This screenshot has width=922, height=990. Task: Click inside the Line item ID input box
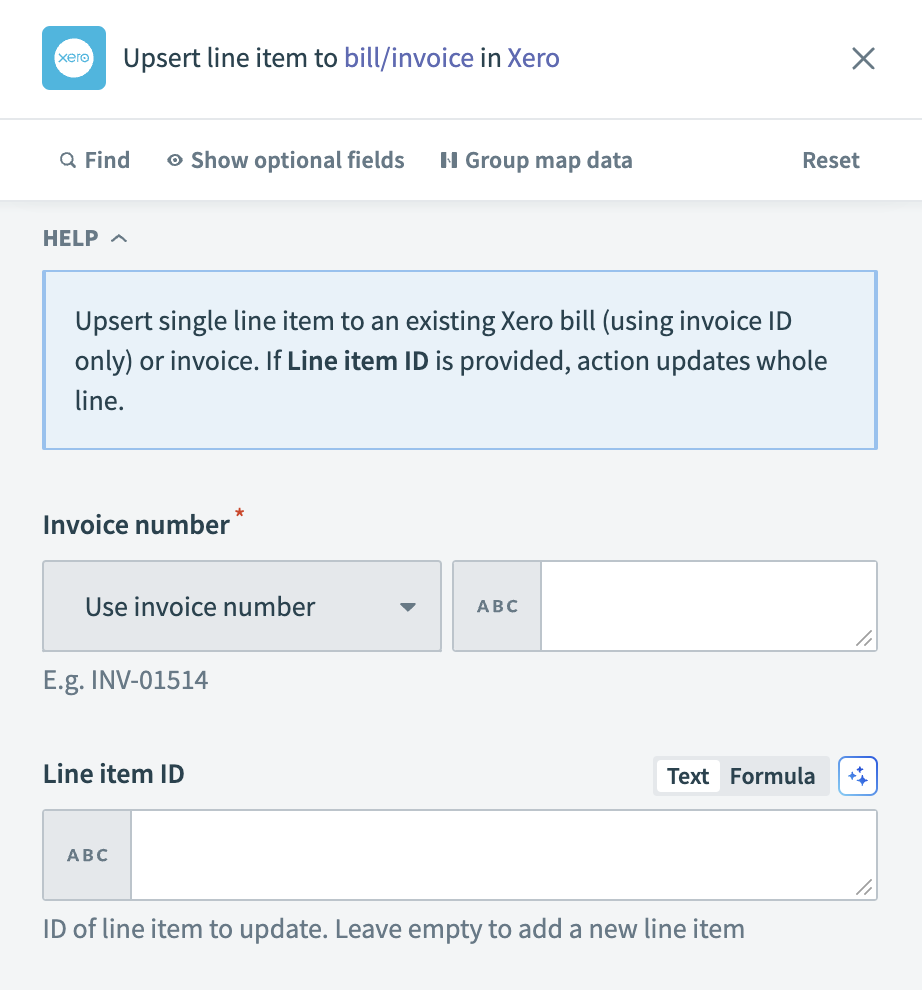(x=500, y=855)
